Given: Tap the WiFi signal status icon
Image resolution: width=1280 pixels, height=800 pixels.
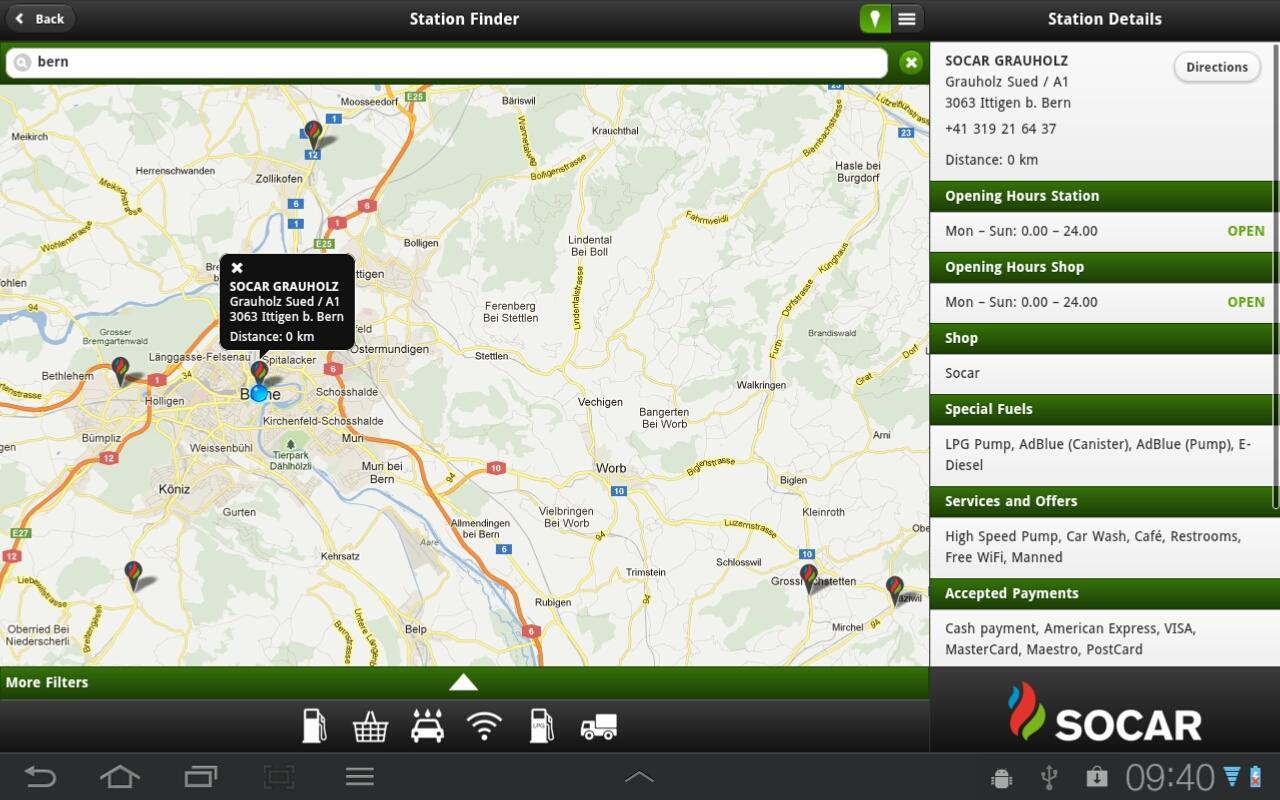Looking at the screenshot, I should (1232, 776).
